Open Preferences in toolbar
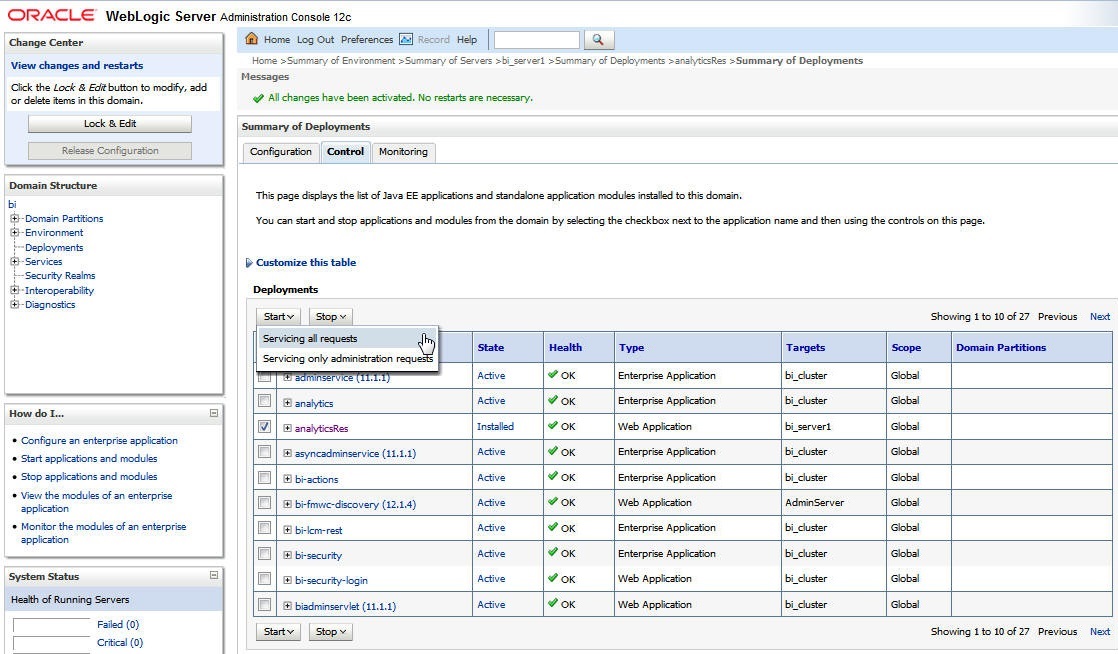1118x654 pixels. [x=366, y=40]
